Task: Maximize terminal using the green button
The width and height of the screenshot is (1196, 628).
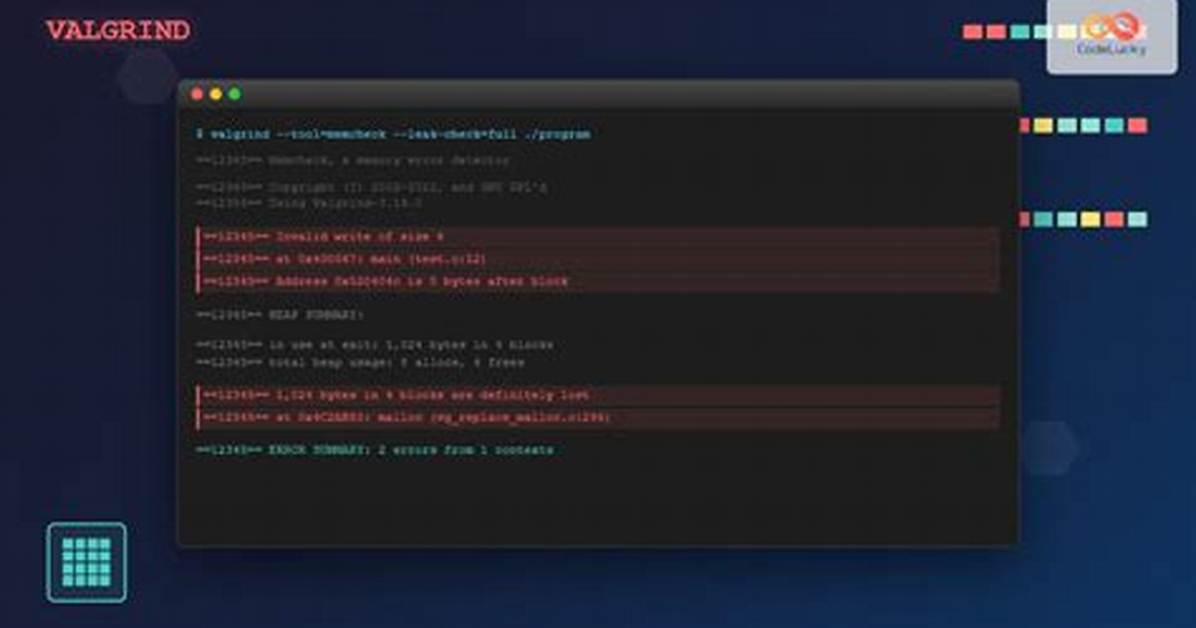Action: (x=235, y=94)
